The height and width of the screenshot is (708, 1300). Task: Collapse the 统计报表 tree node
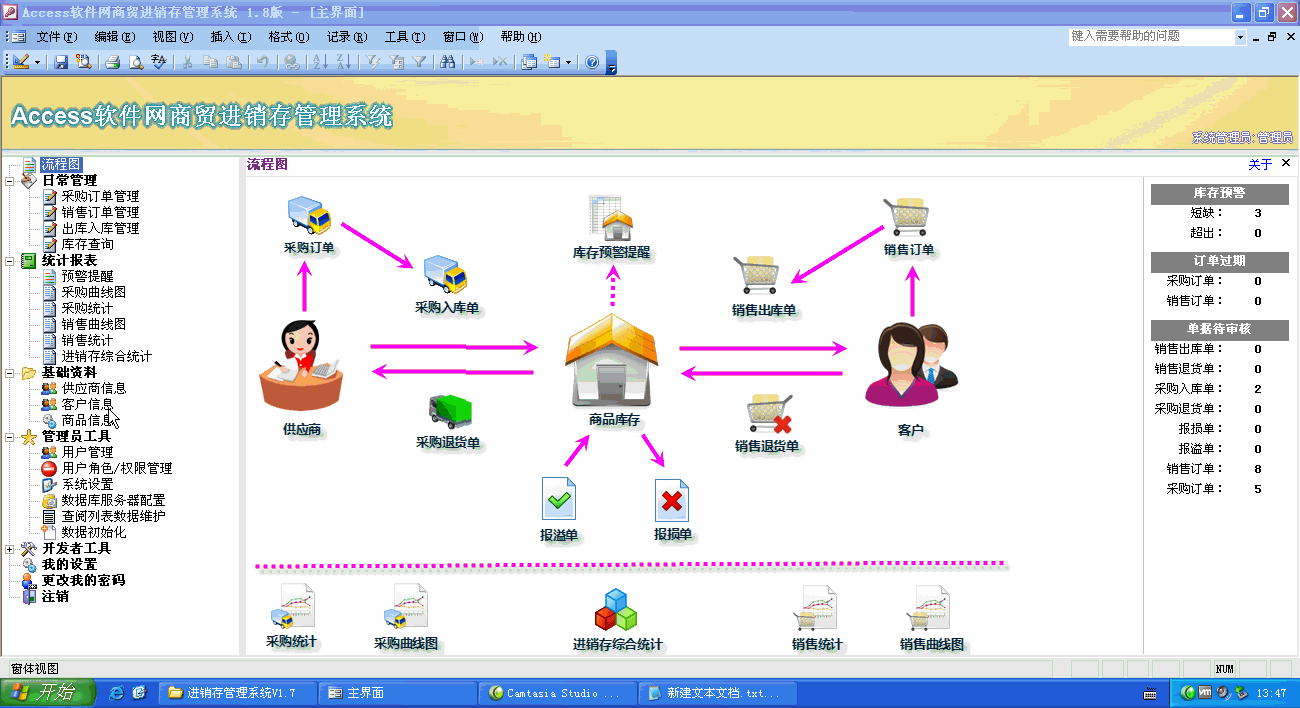coord(10,261)
